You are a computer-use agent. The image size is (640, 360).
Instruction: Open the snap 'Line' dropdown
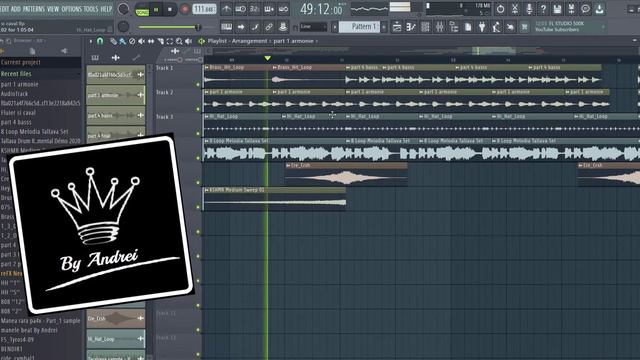(313, 27)
